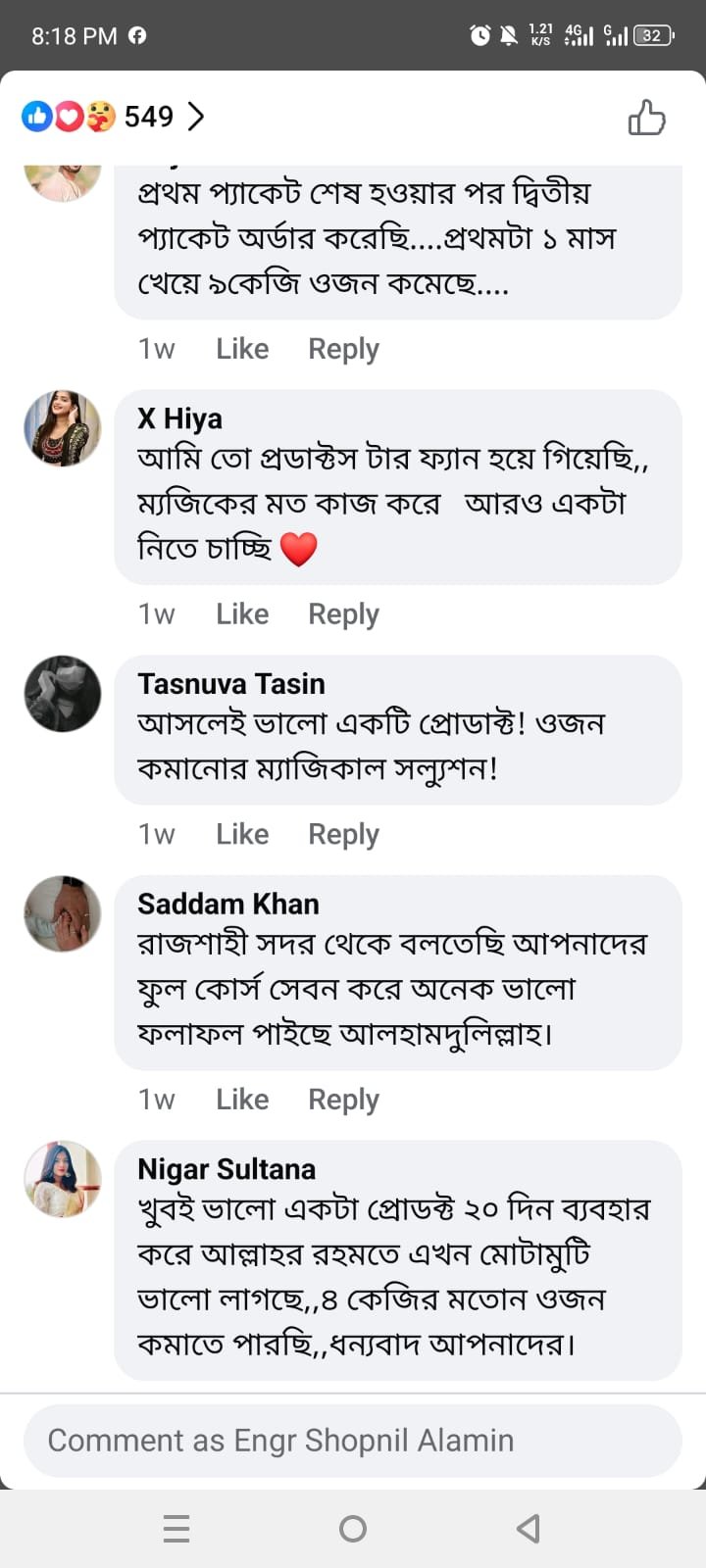Open recent apps with the three-lines icon
Image resolution: width=706 pixels, height=1568 pixels.
click(176, 1529)
